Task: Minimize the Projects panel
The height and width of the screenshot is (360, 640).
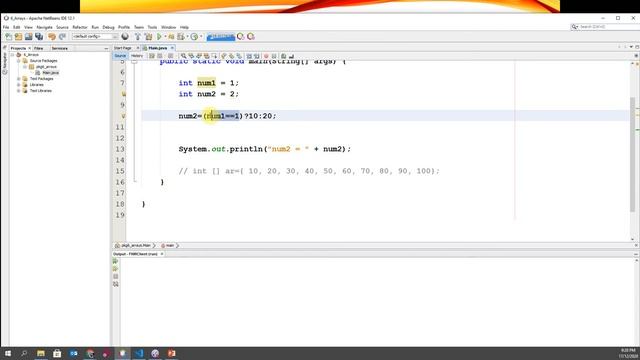Action: coord(106,48)
